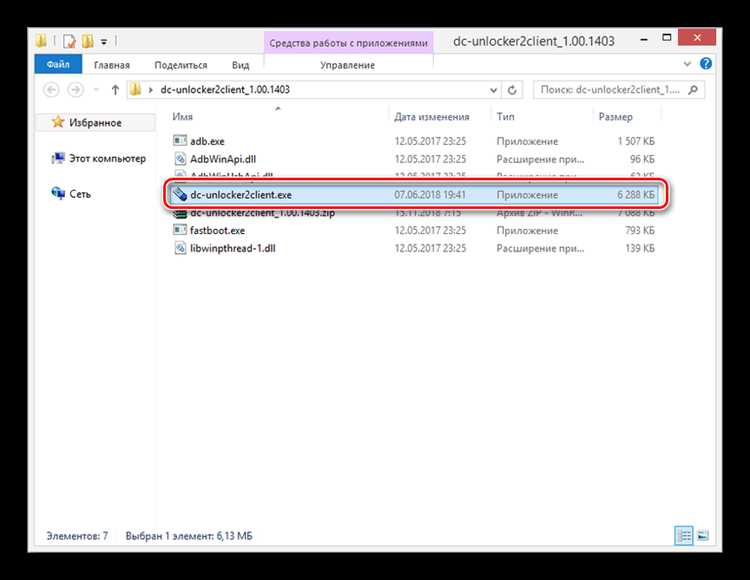This screenshot has height=580, width=750.
Task: Sort by the Тип column header
Action: tap(505, 117)
